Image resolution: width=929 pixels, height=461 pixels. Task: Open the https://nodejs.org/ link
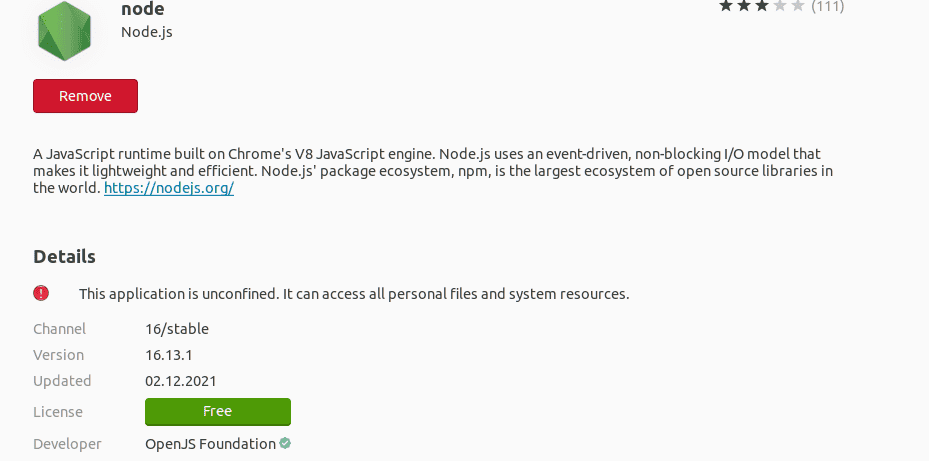click(x=169, y=188)
